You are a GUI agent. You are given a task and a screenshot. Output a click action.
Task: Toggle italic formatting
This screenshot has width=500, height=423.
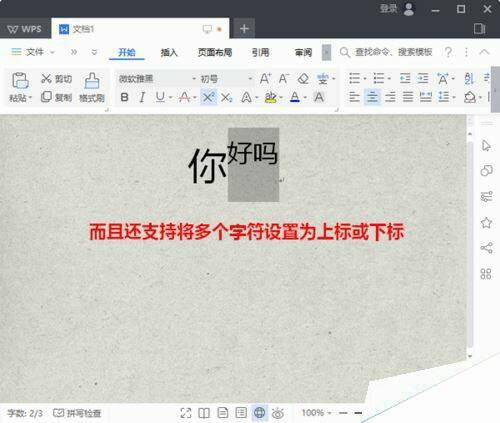[142, 97]
